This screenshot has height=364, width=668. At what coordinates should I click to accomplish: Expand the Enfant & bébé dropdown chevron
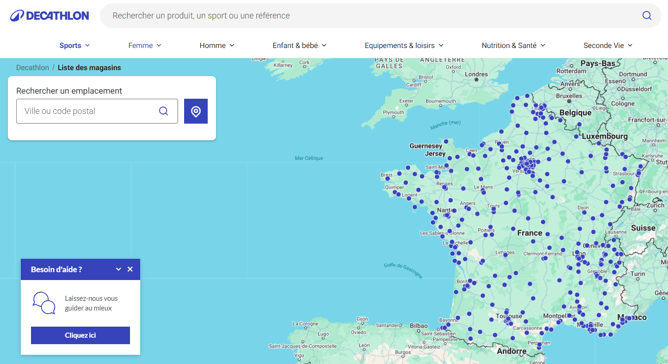click(324, 45)
